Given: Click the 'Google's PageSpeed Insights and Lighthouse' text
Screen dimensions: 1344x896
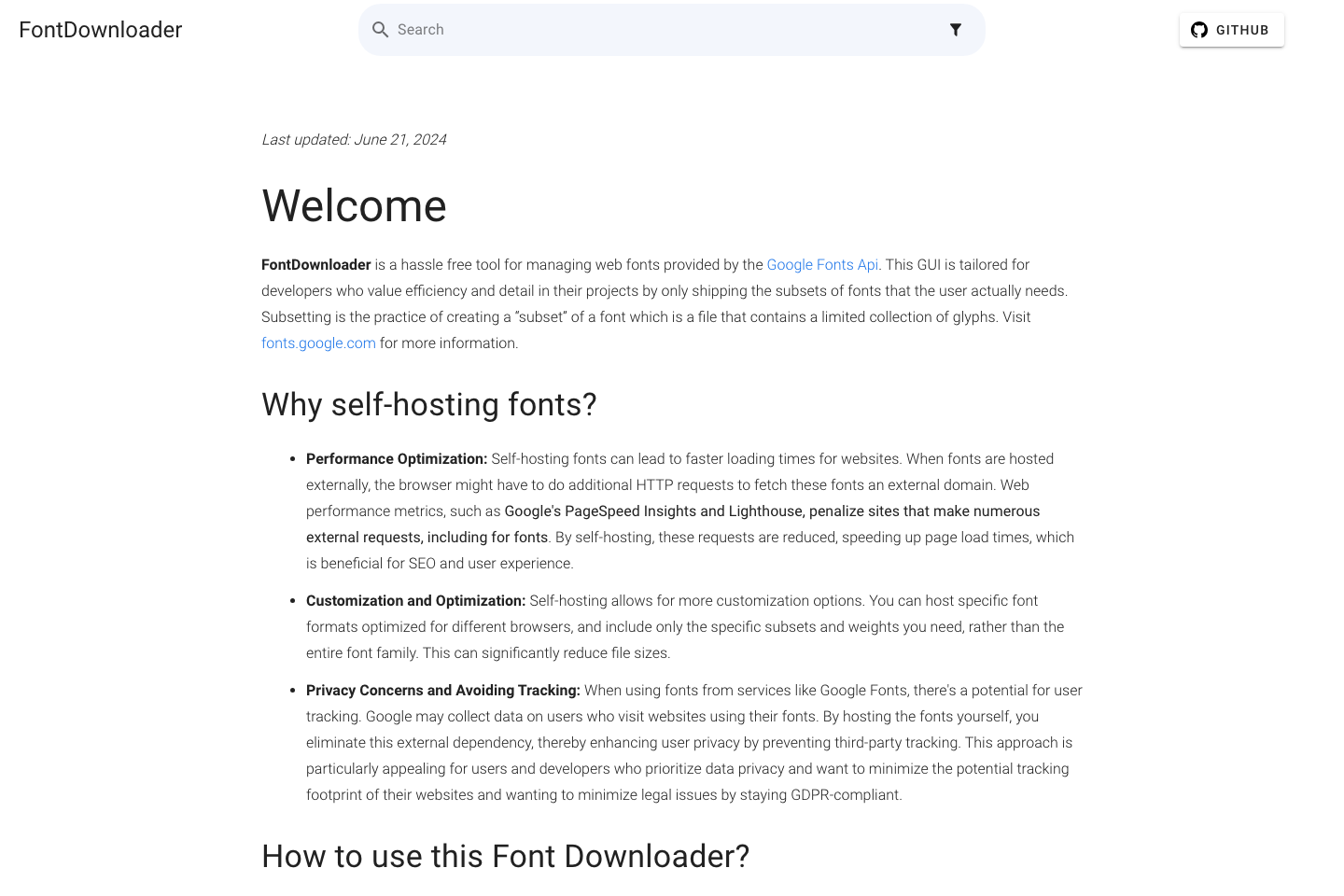Looking at the screenshot, I should [x=654, y=511].
